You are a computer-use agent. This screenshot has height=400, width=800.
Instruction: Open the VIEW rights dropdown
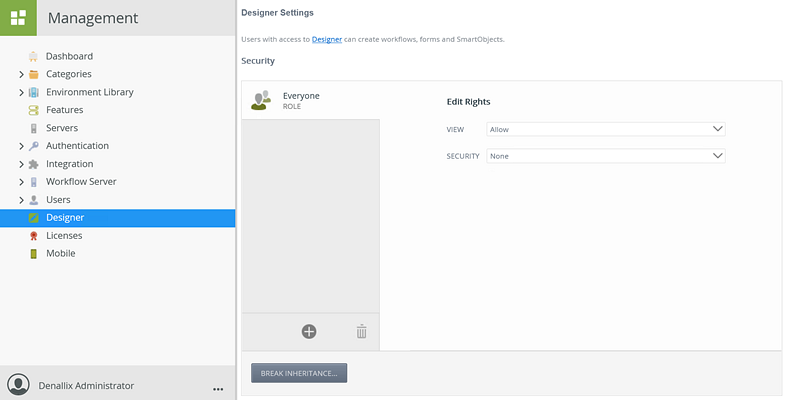[x=605, y=129]
